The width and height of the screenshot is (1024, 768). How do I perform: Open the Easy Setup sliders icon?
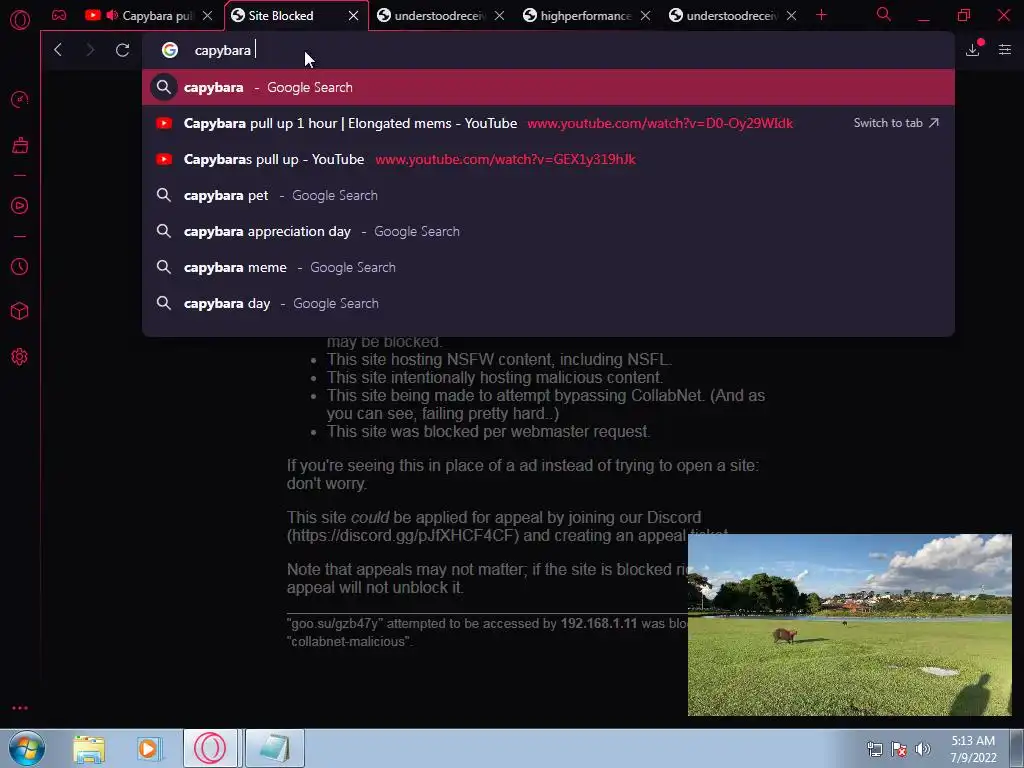(1004, 50)
